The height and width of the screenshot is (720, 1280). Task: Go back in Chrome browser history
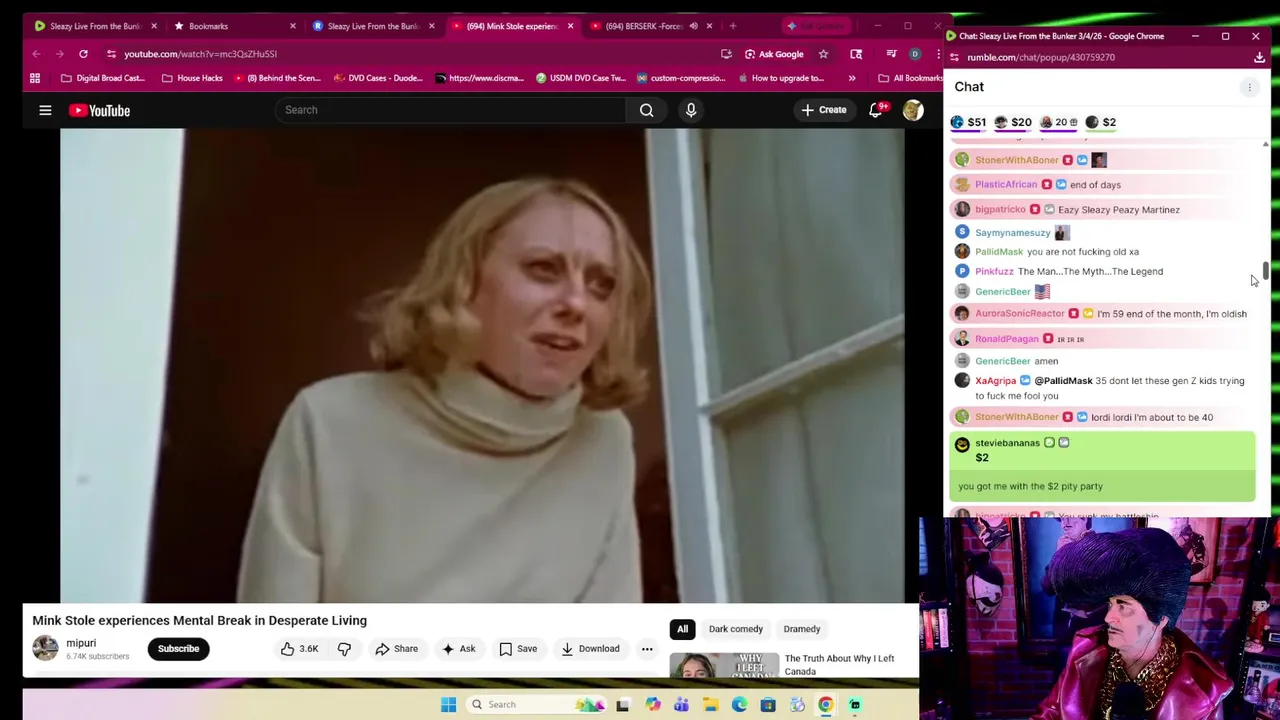tap(37, 54)
